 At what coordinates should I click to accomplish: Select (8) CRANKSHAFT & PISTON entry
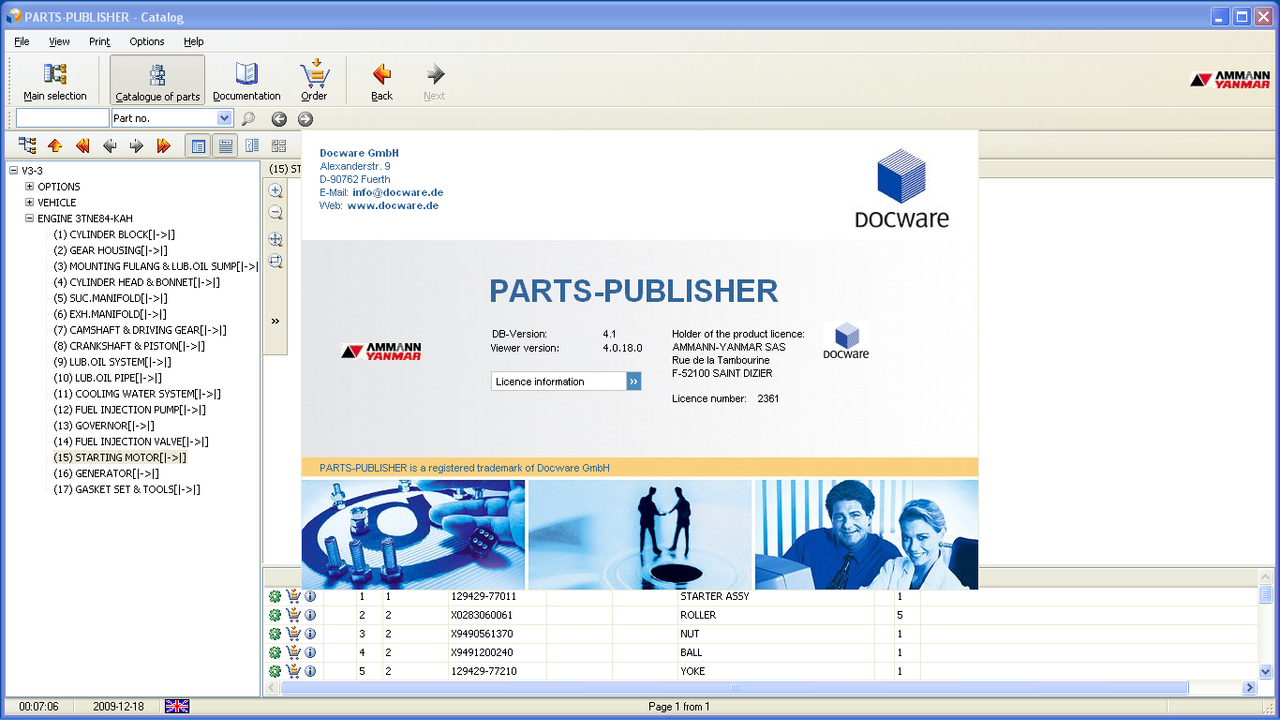pyautogui.click(x=129, y=346)
